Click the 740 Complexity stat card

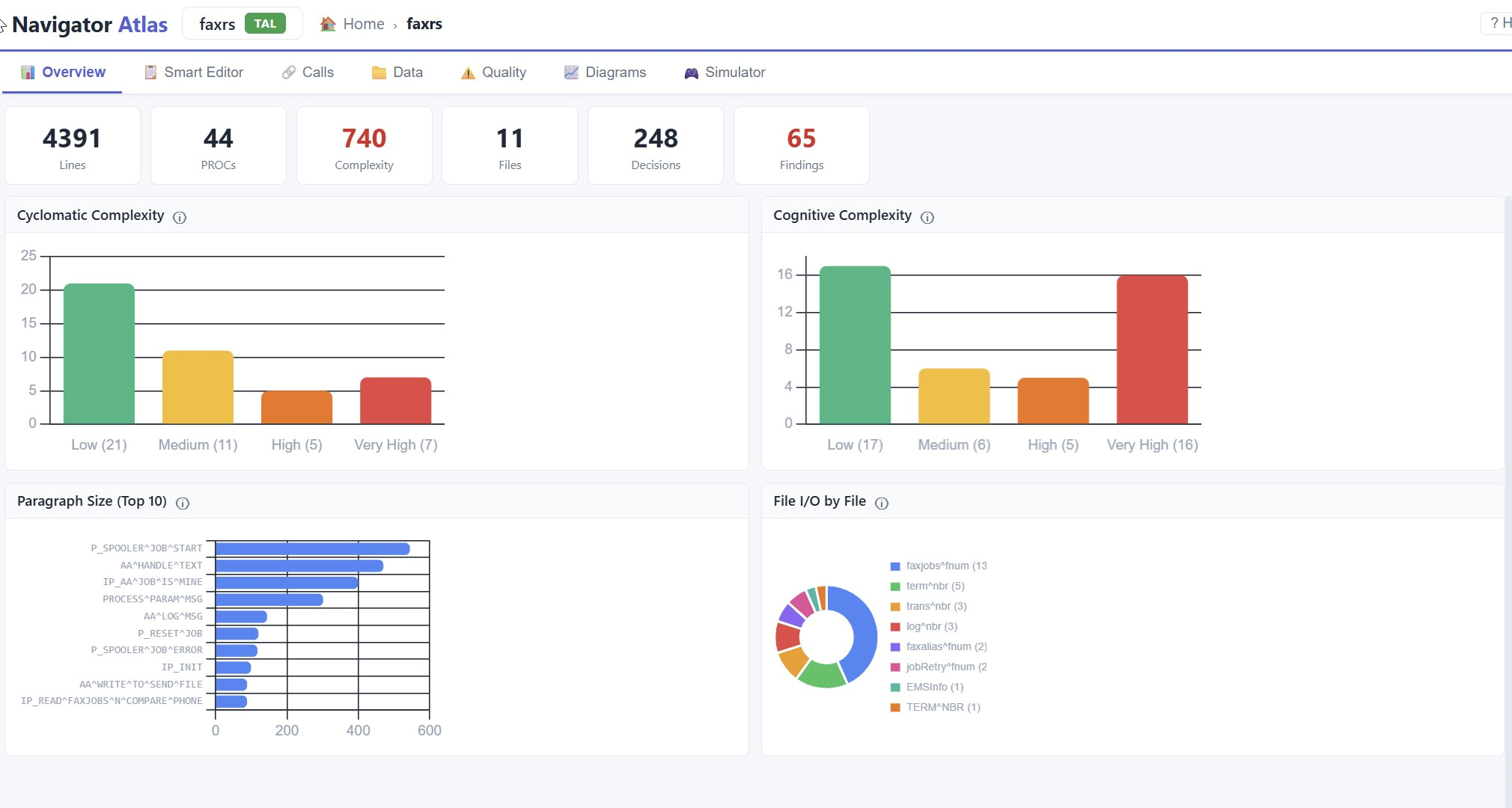[x=364, y=146]
